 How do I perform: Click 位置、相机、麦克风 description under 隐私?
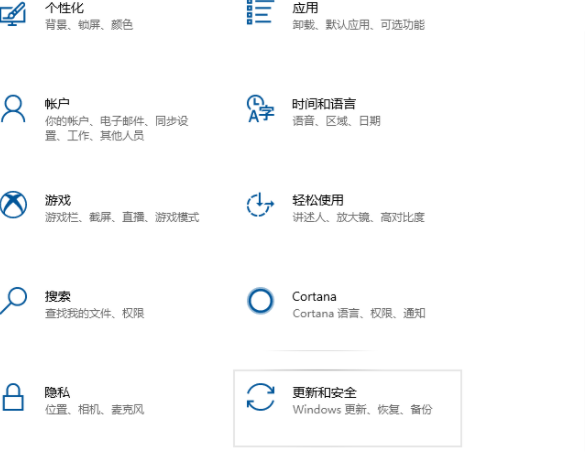coord(94,409)
